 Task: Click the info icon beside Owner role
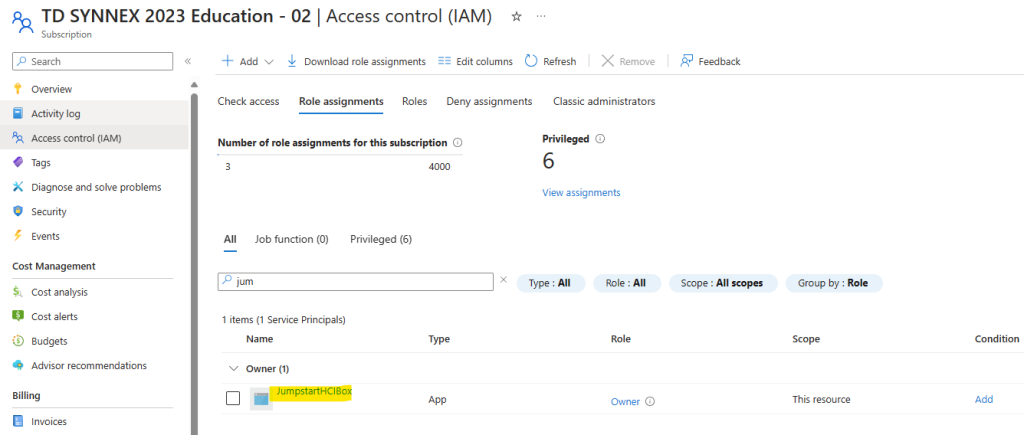pyautogui.click(x=650, y=402)
